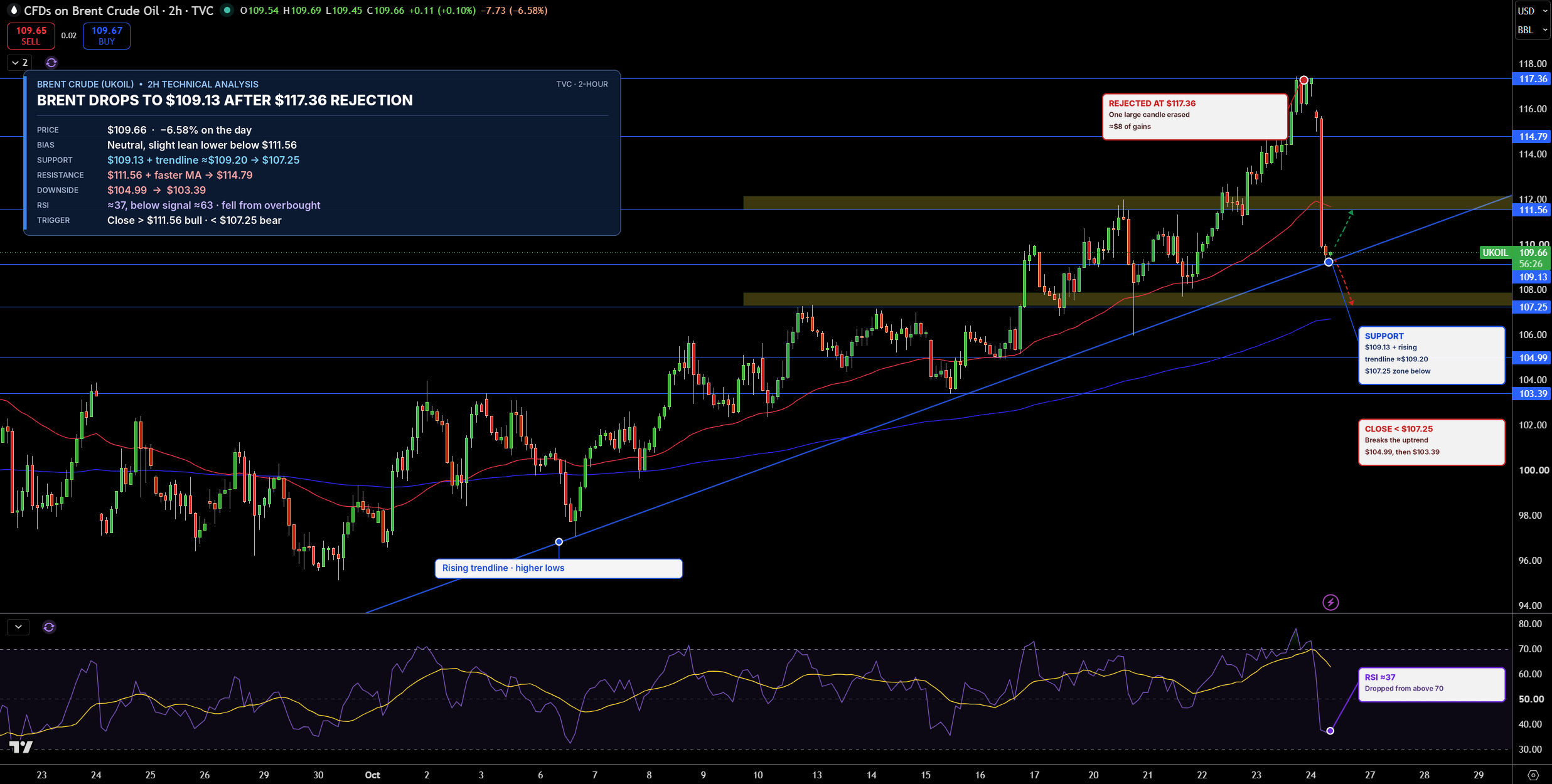This screenshot has height=784, width=1552.
Task: Select the 109.13 price level label
Action: (1532, 277)
